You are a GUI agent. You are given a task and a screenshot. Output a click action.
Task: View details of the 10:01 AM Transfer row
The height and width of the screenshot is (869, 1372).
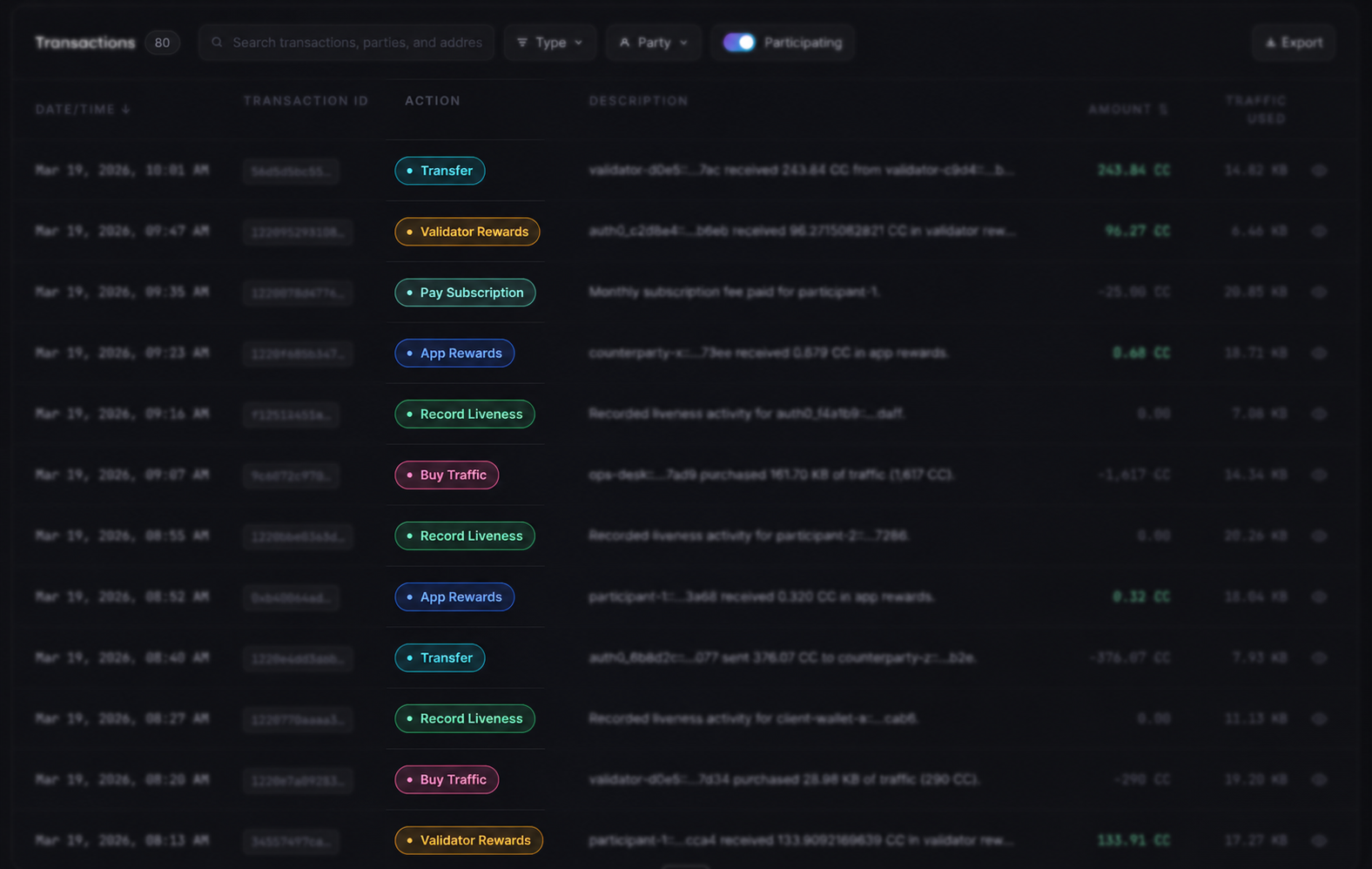(x=1319, y=171)
